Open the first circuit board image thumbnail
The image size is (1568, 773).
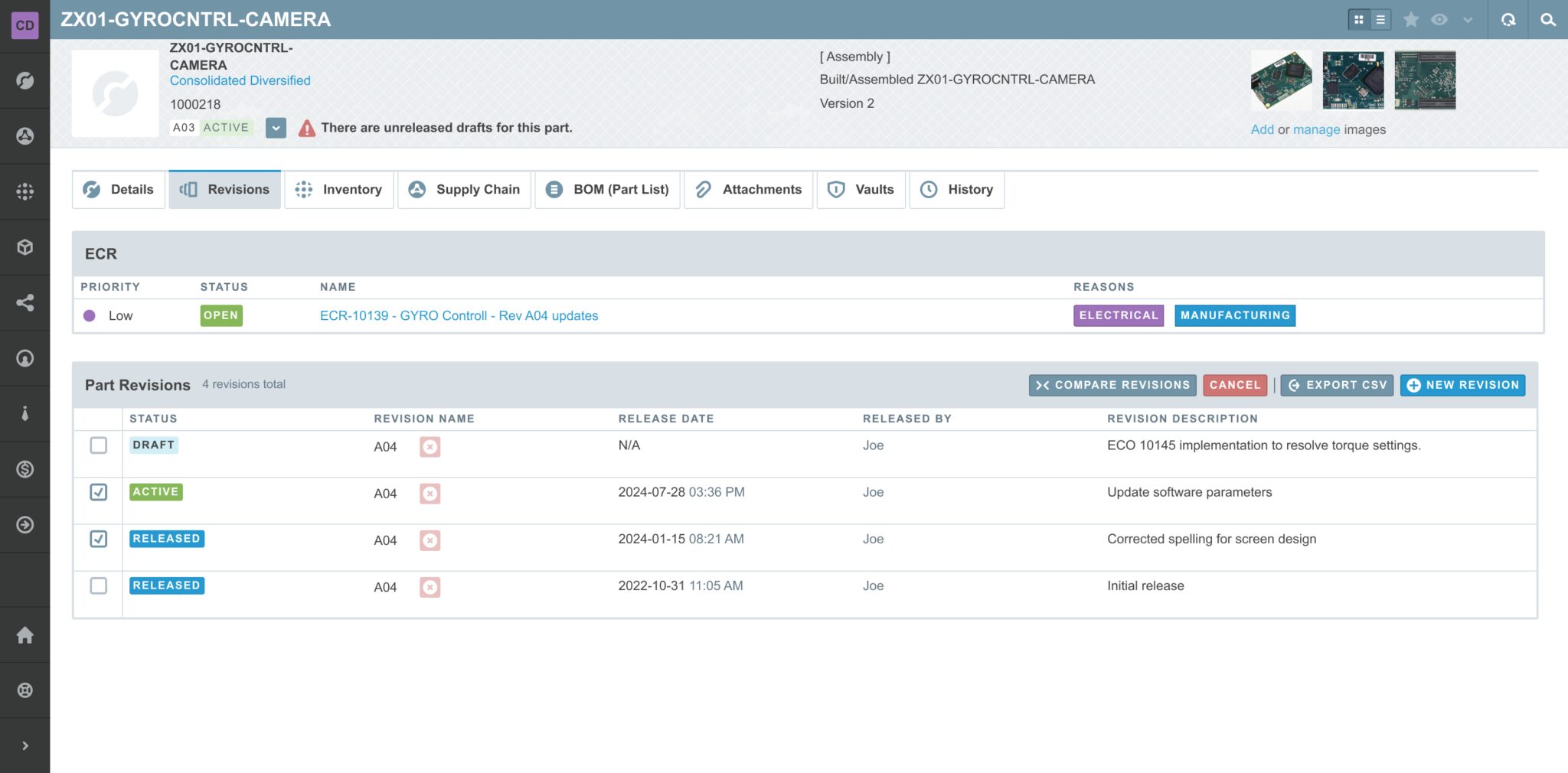pyautogui.click(x=1281, y=80)
